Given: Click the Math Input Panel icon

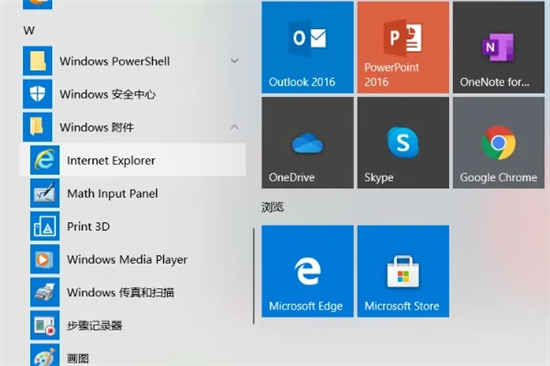Looking at the screenshot, I should [45, 193].
